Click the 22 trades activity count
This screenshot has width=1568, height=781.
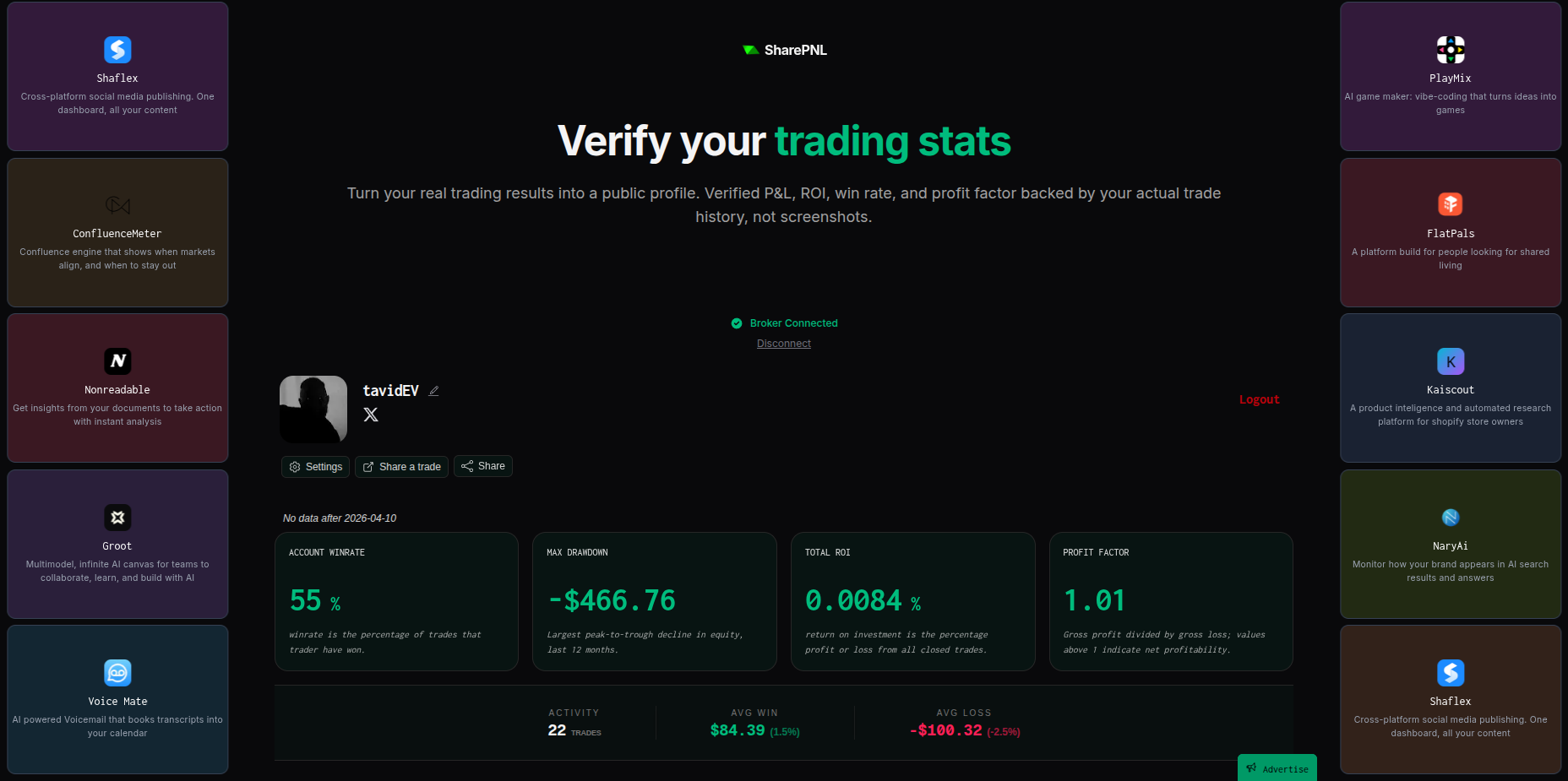pyautogui.click(x=574, y=730)
